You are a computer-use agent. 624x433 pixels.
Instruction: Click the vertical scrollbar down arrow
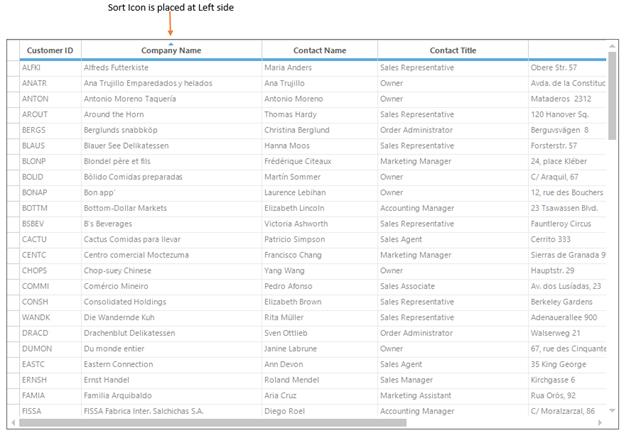click(x=612, y=410)
